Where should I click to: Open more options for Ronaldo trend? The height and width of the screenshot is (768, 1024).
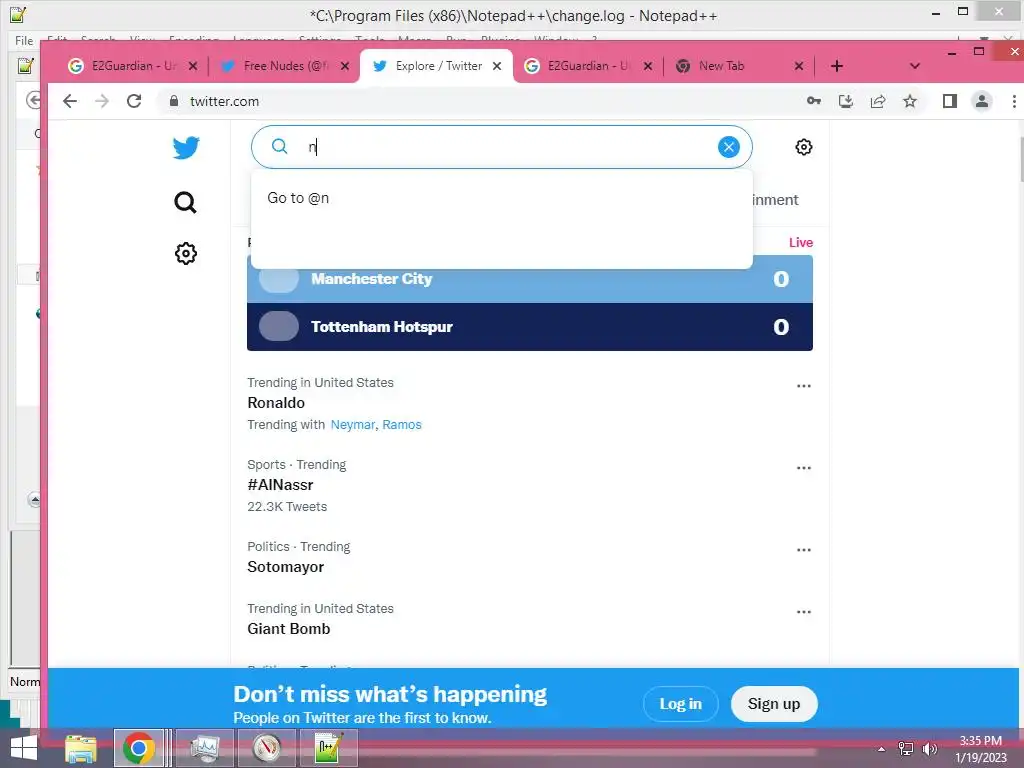click(803, 386)
